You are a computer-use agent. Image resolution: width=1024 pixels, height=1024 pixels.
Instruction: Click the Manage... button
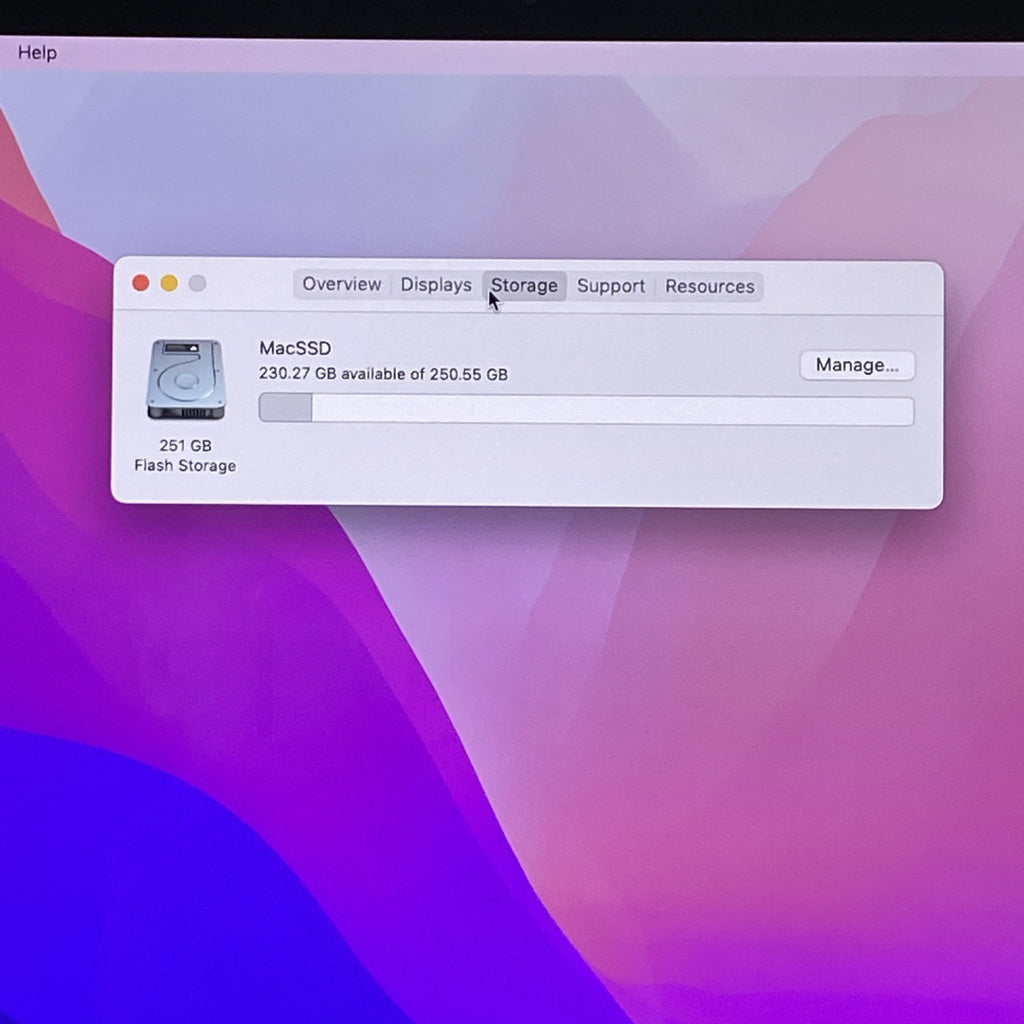(857, 365)
